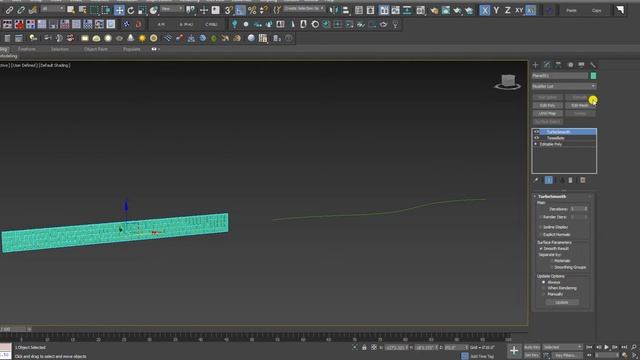This screenshot has width=640, height=360.
Task: Toggle the 3D Snaps icon
Action: [x=229, y=10]
